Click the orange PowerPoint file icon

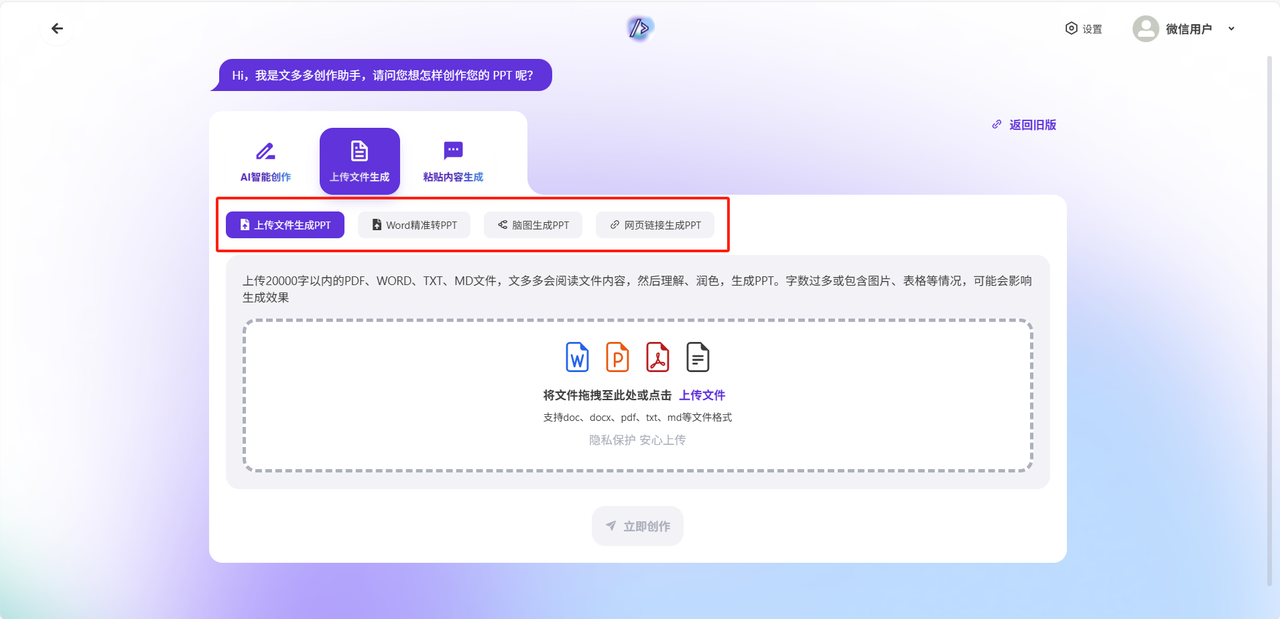tap(618, 357)
